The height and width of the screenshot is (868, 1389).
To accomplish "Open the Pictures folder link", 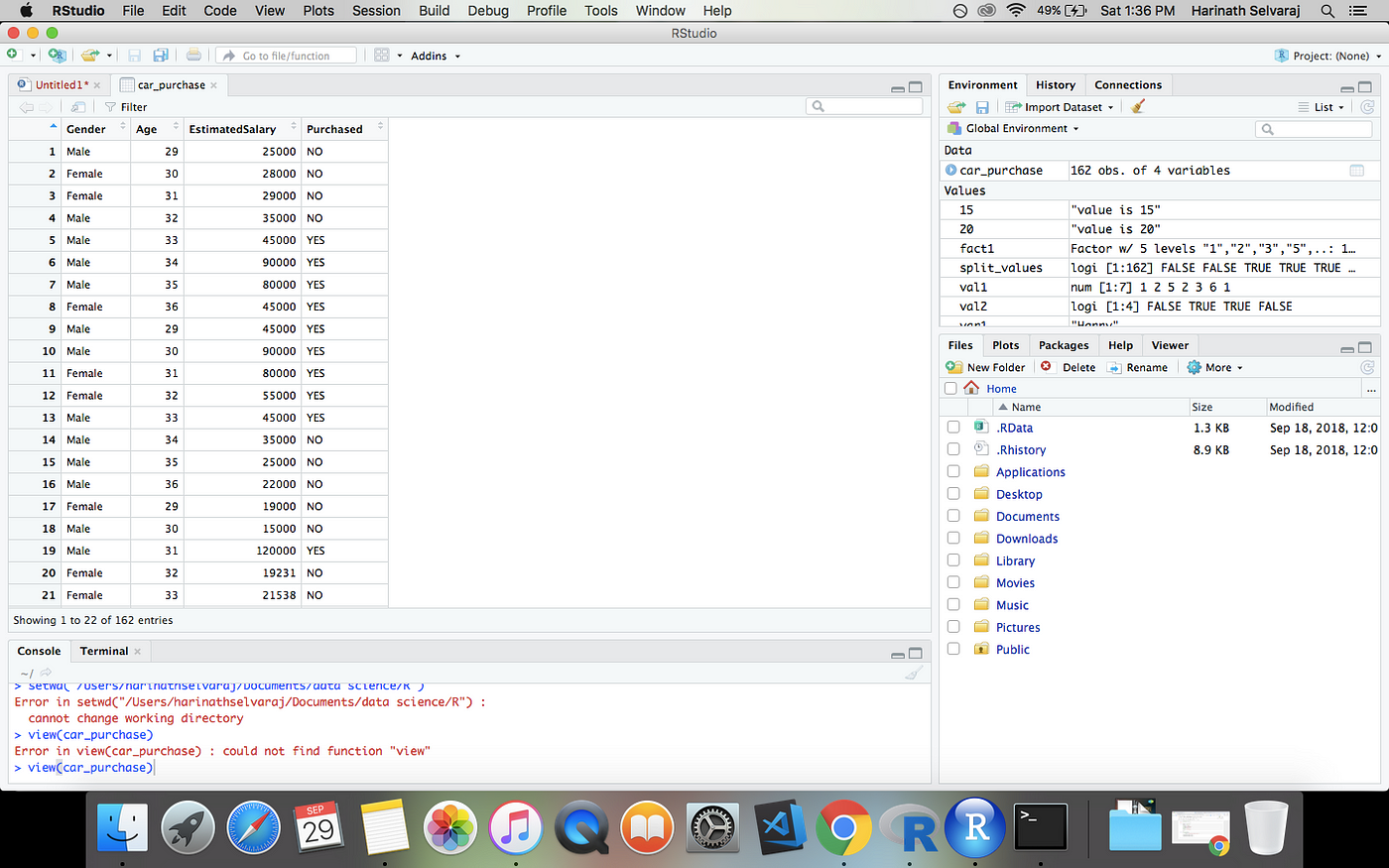I will click(1018, 628).
